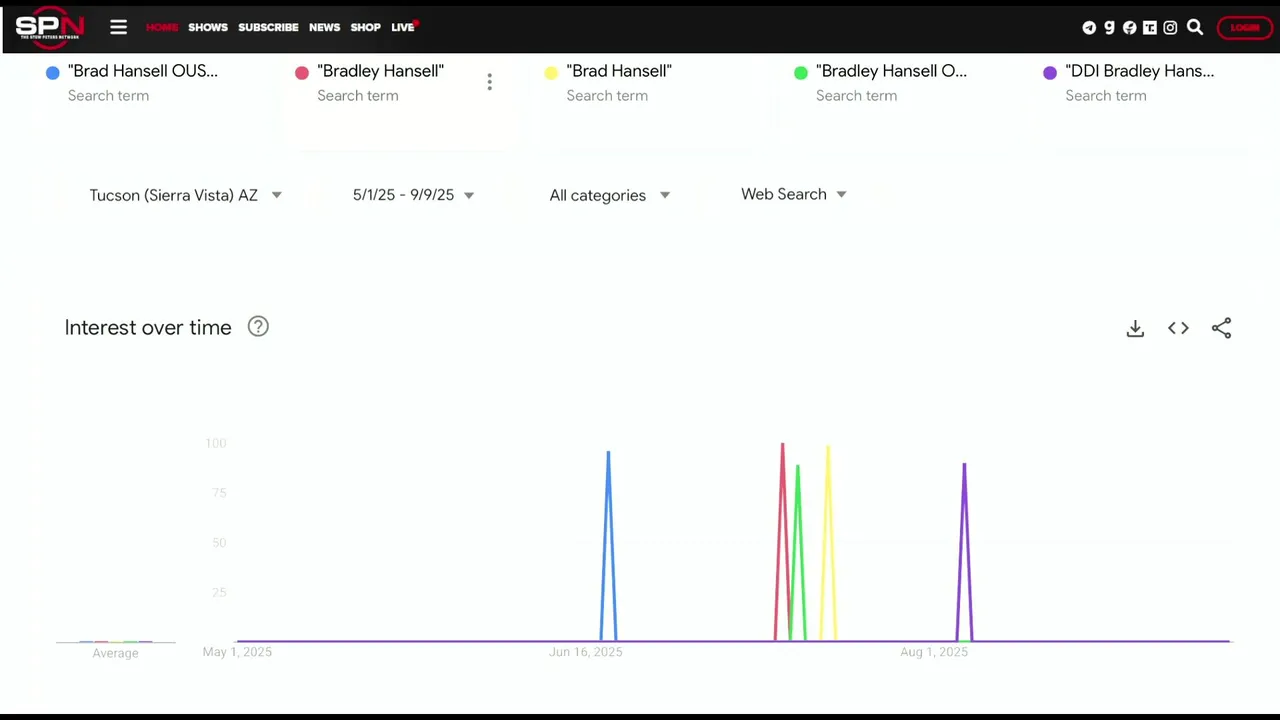1280x720 pixels.
Task: Open the NEWS menu item
Action: [324, 27]
